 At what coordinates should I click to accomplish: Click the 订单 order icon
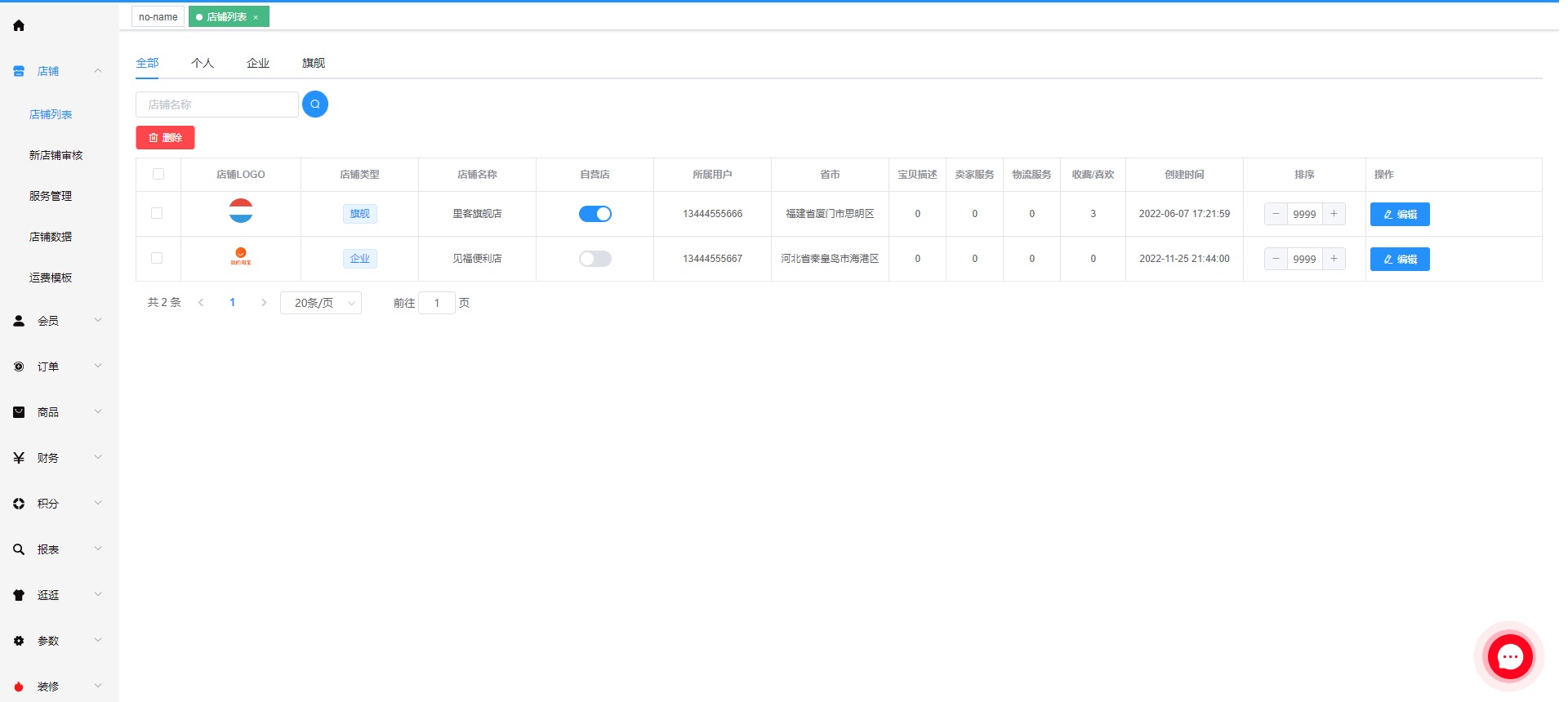coord(19,367)
